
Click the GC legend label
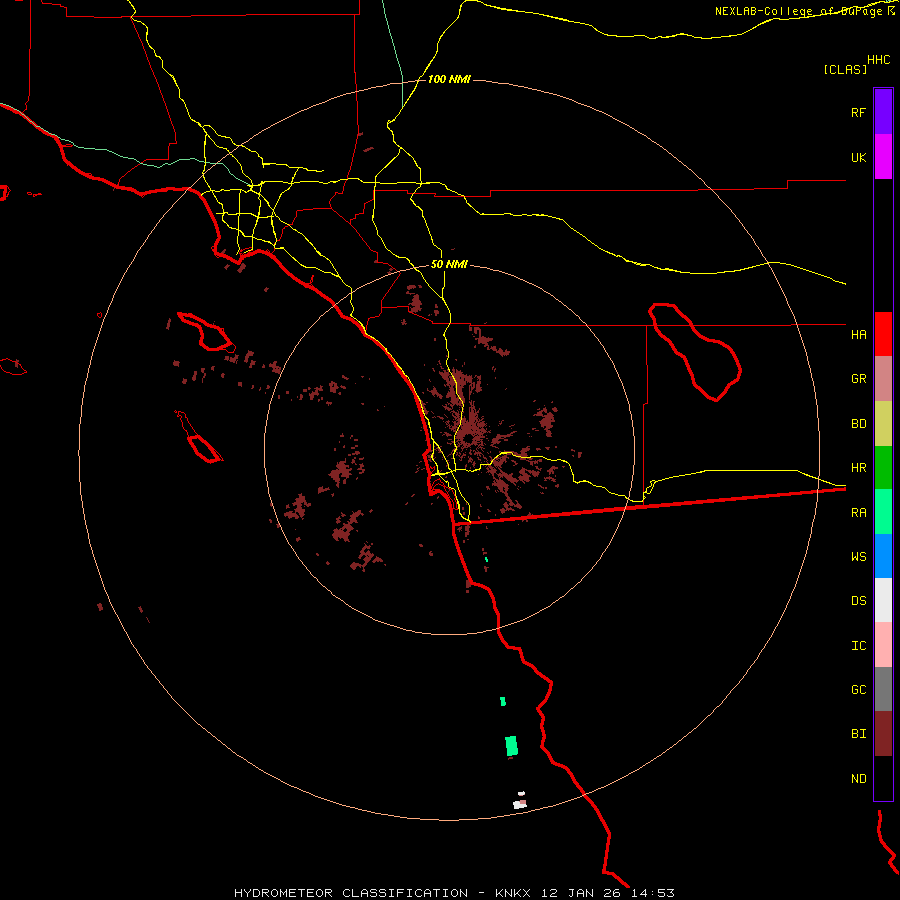click(x=859, y=689)
